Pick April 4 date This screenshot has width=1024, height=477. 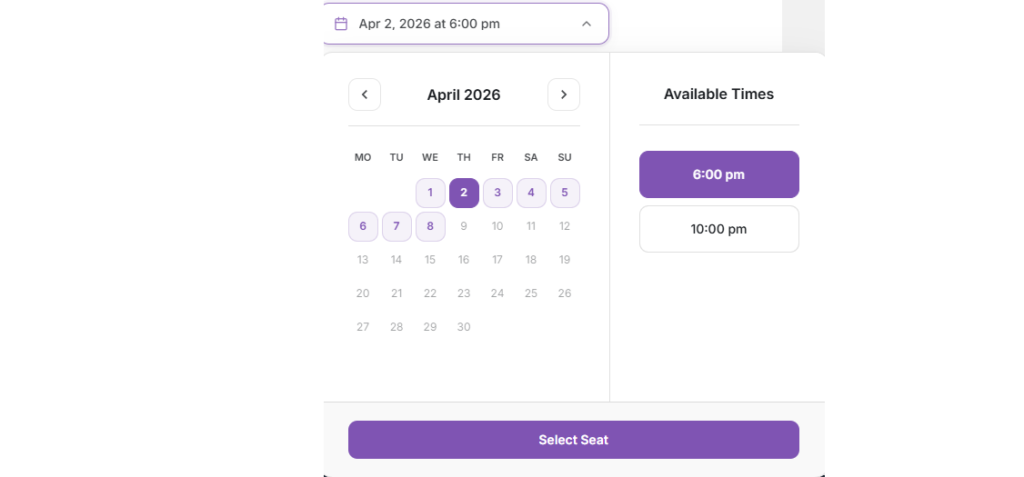pos(531,193)
